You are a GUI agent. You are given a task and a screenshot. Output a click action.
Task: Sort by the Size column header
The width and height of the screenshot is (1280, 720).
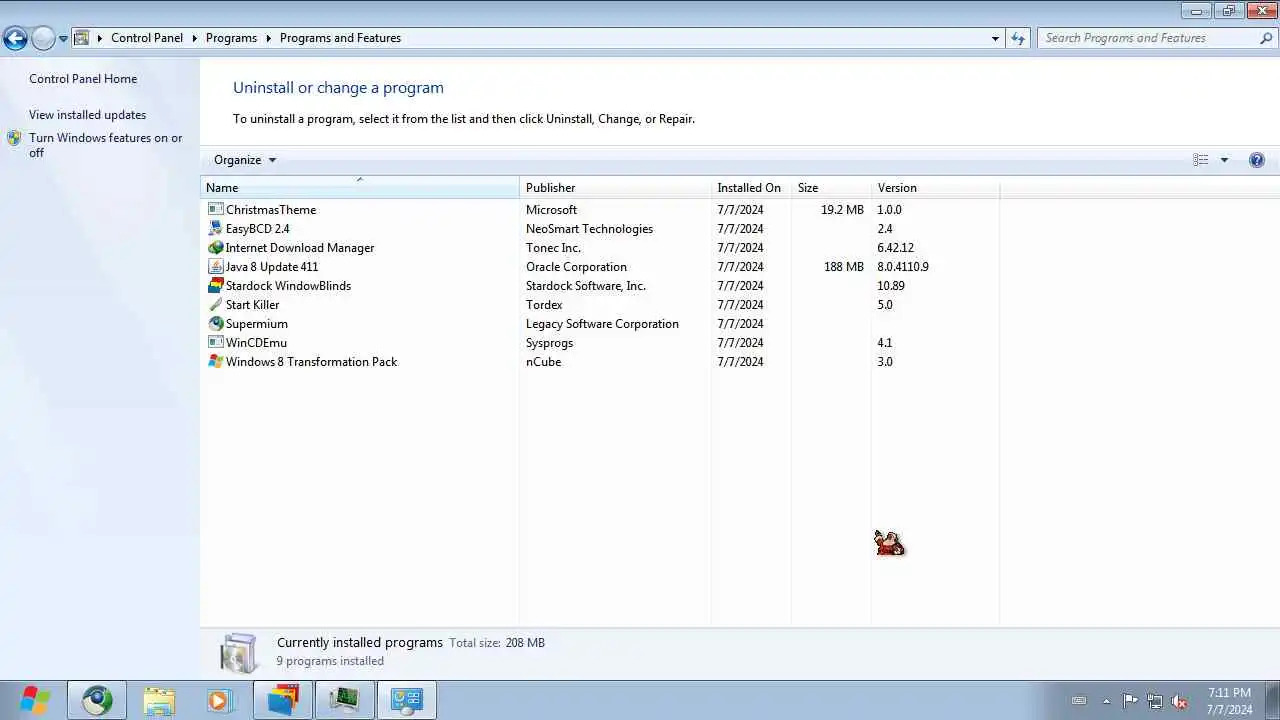831,188
